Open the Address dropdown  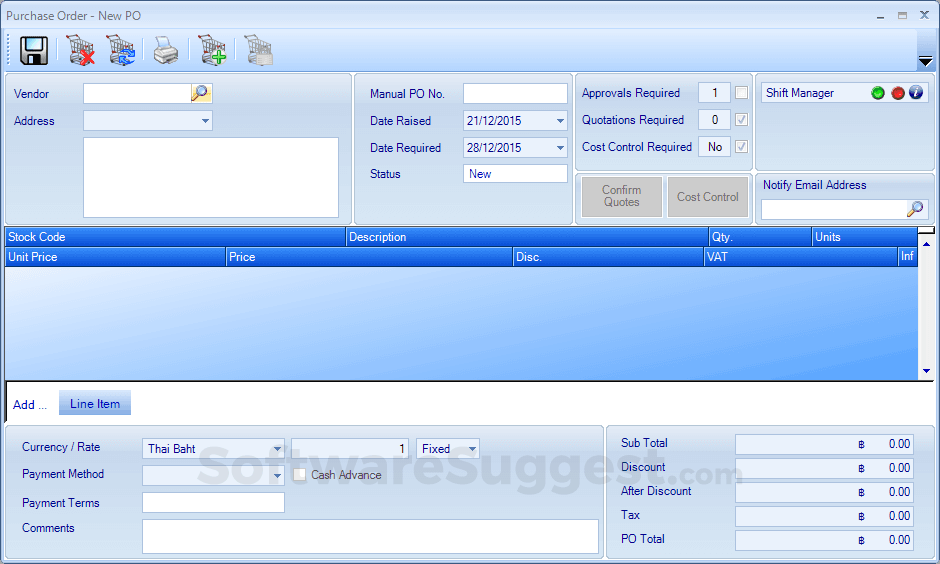206,120
